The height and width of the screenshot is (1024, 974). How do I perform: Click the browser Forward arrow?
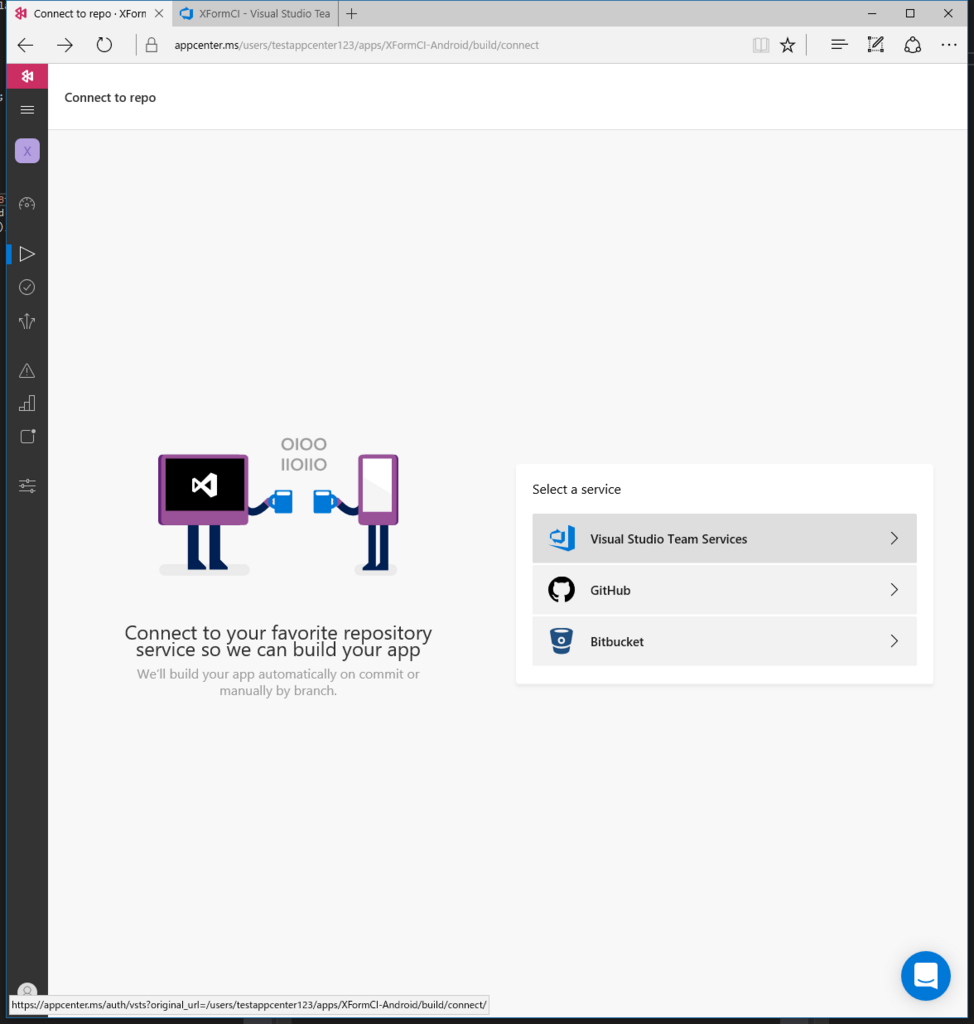click(x=65, y=45)
